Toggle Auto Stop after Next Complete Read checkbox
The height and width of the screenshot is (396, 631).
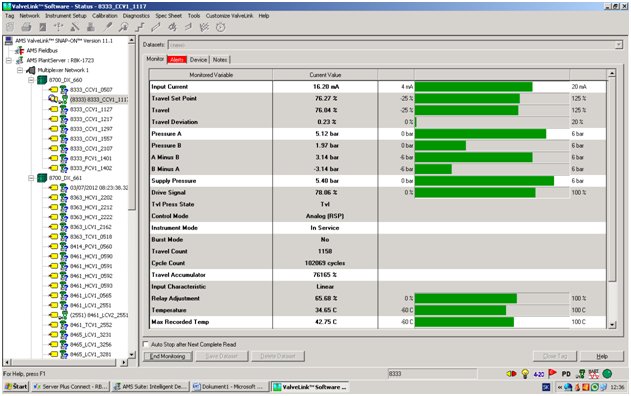[146, 344]
